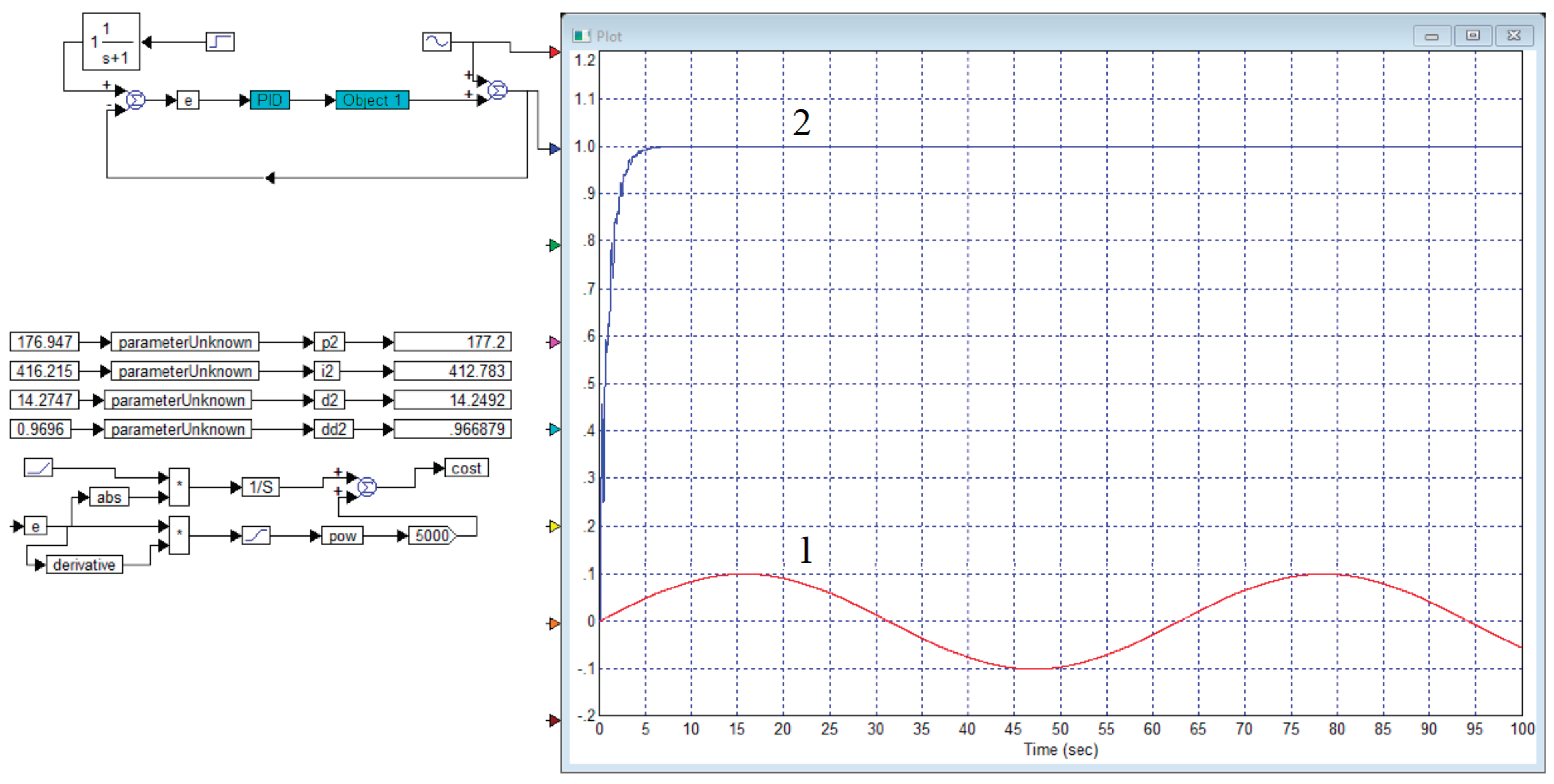The image size is (1554, 784).
Task: Select the 5000 gain block
Action: 432,536
